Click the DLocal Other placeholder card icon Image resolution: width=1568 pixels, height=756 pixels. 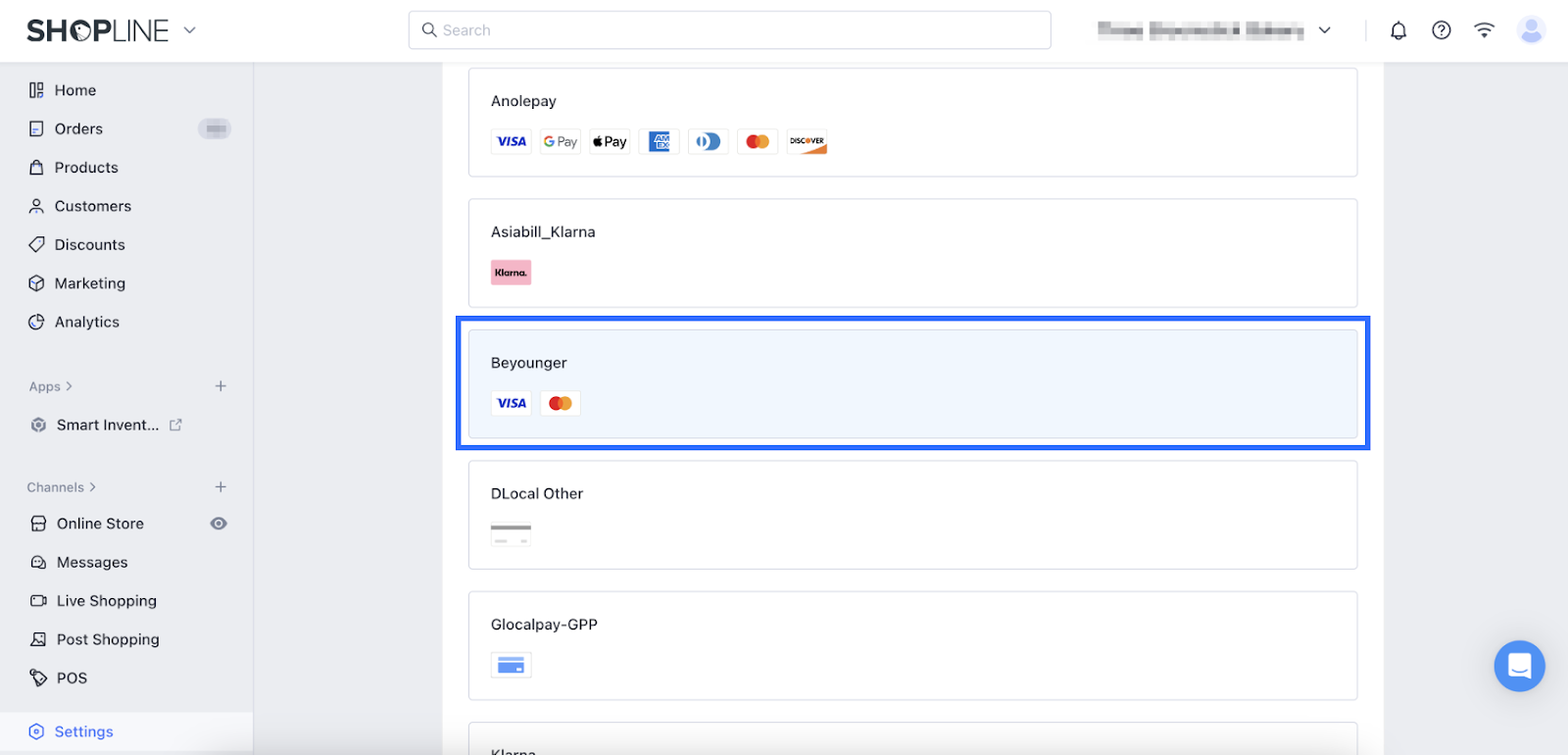point(512,534)
